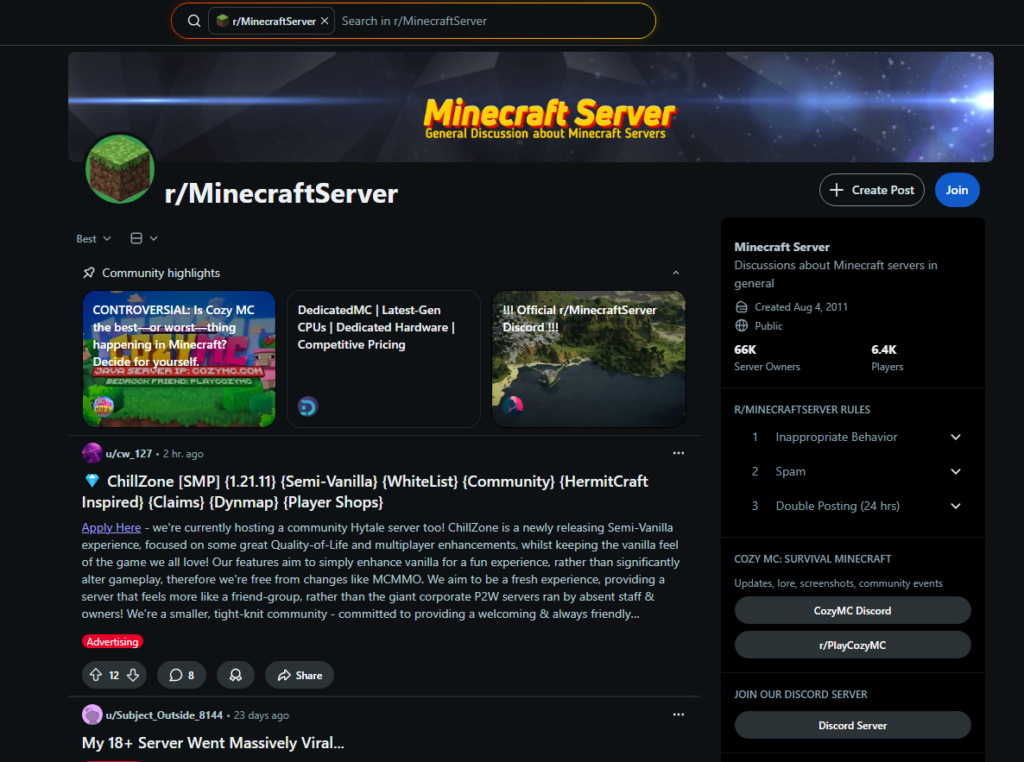The image size is (1024, 762).
Task: Open options menu for 18+ Server post
Action: [x=679, y=714]
